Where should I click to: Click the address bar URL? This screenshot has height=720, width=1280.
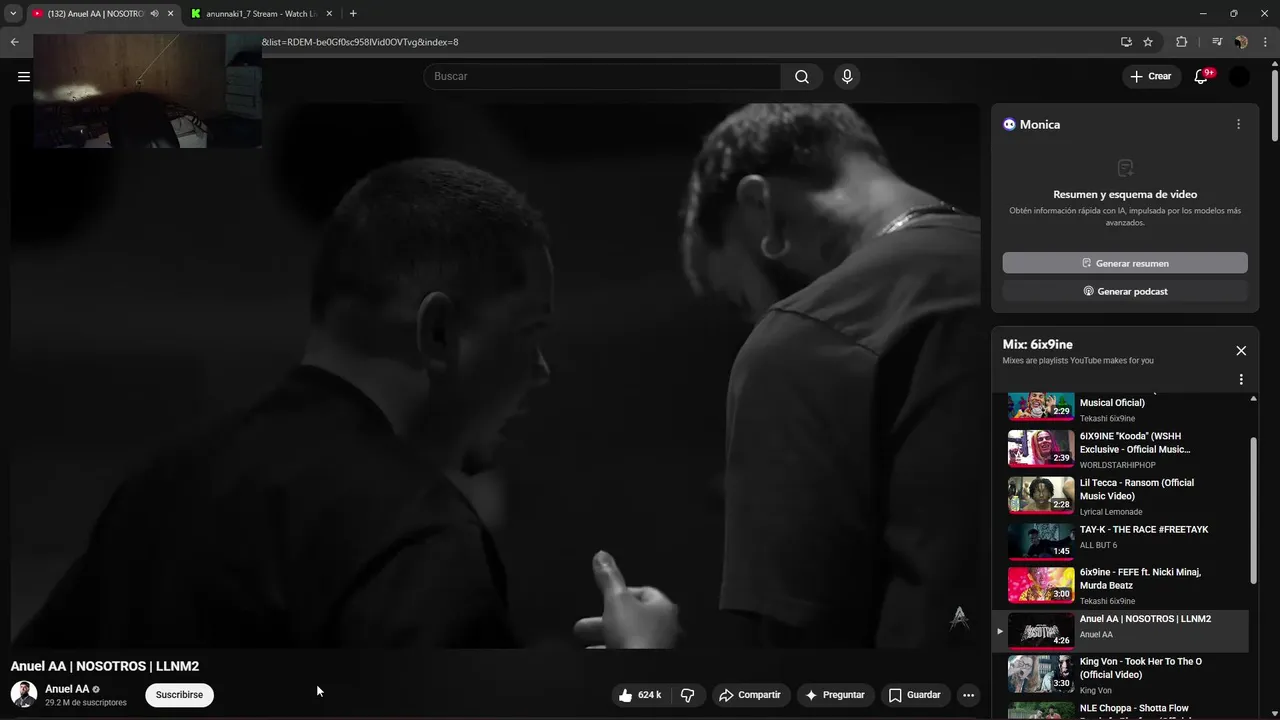pos(360,42)
